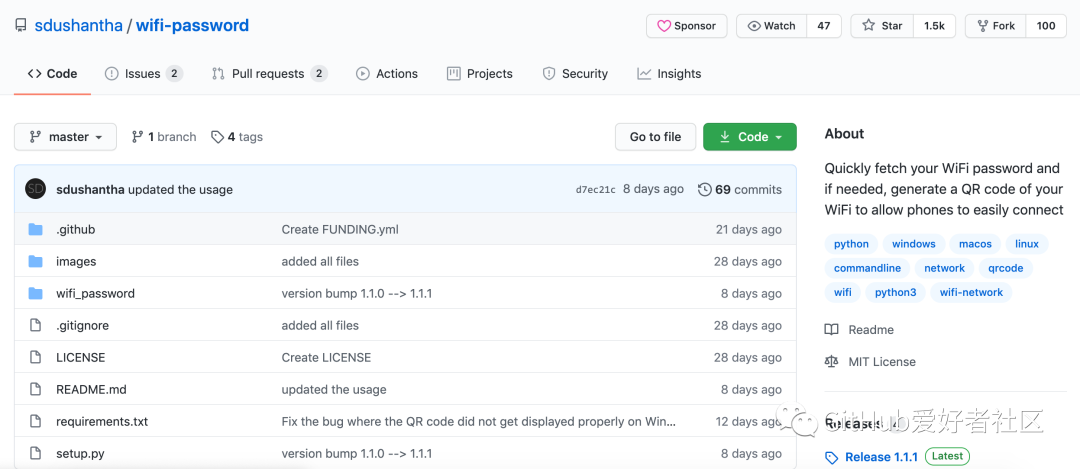Open the MIT License link
The image size is (1080, 469).
[x=871, y=362]
